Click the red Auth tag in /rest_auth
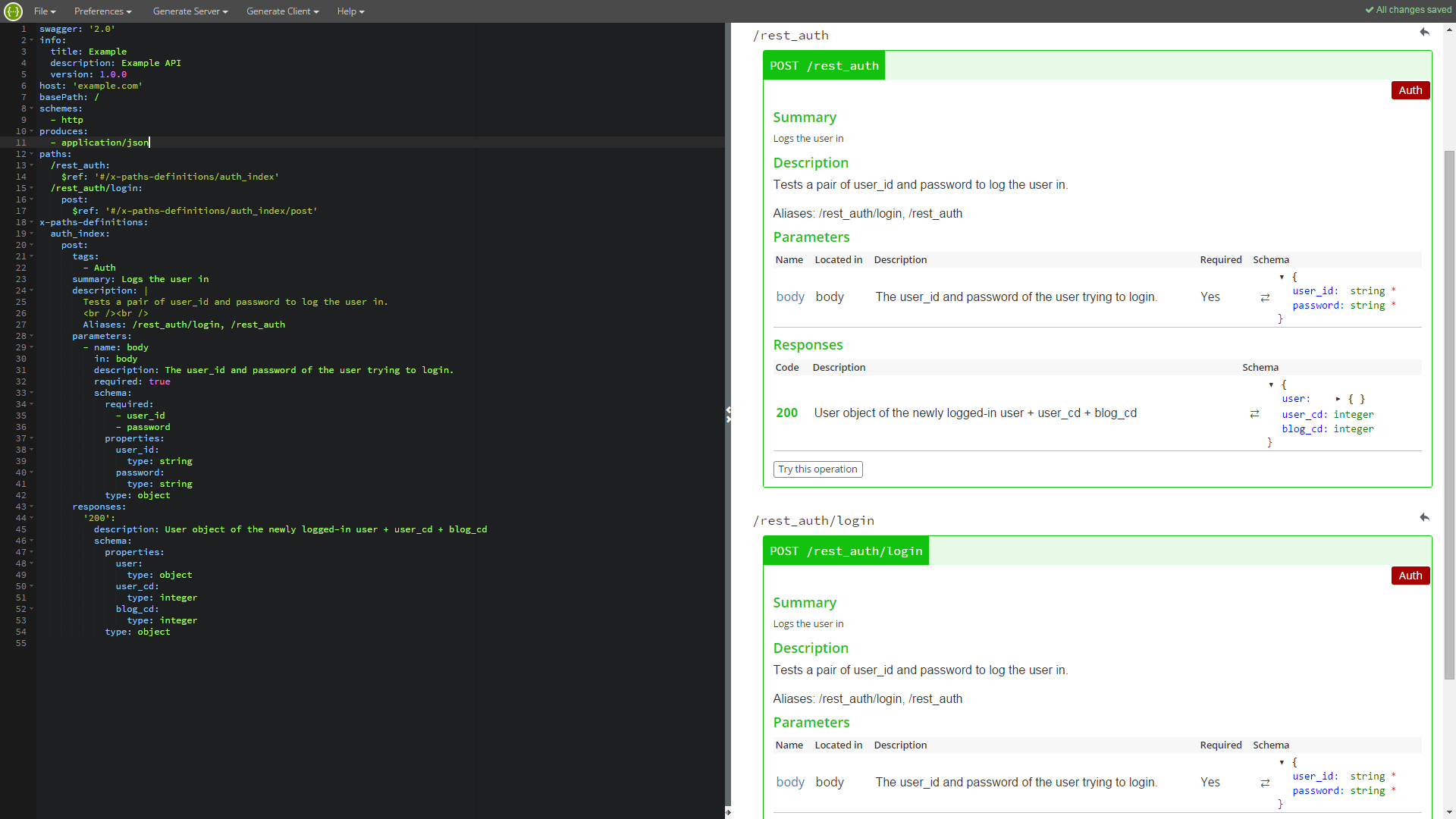This screenshot has height=819, width=1456. click(1410, 90)
